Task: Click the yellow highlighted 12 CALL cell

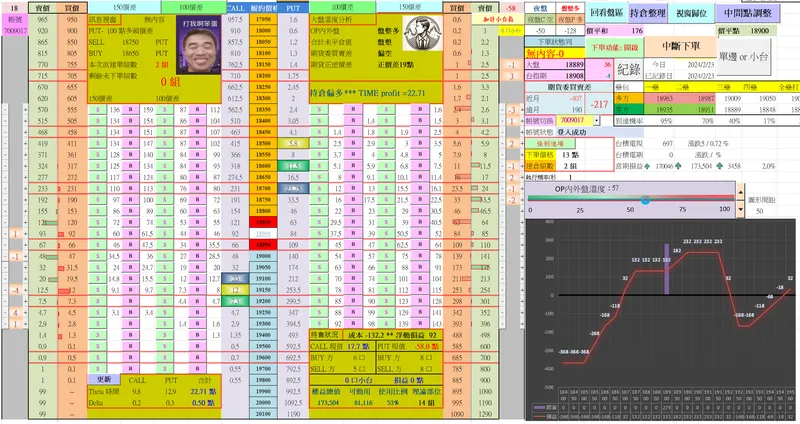Action: (x=235, y=290)
